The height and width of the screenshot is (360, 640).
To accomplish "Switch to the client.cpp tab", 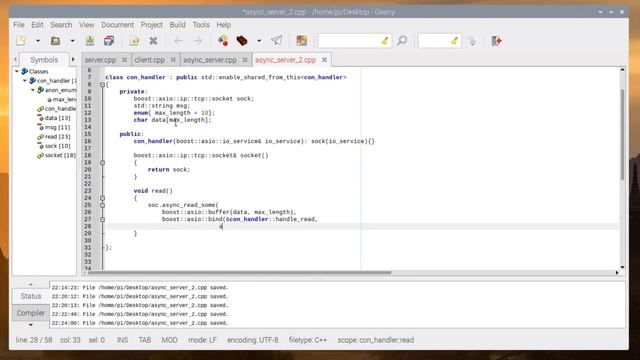I will [150, 60].
